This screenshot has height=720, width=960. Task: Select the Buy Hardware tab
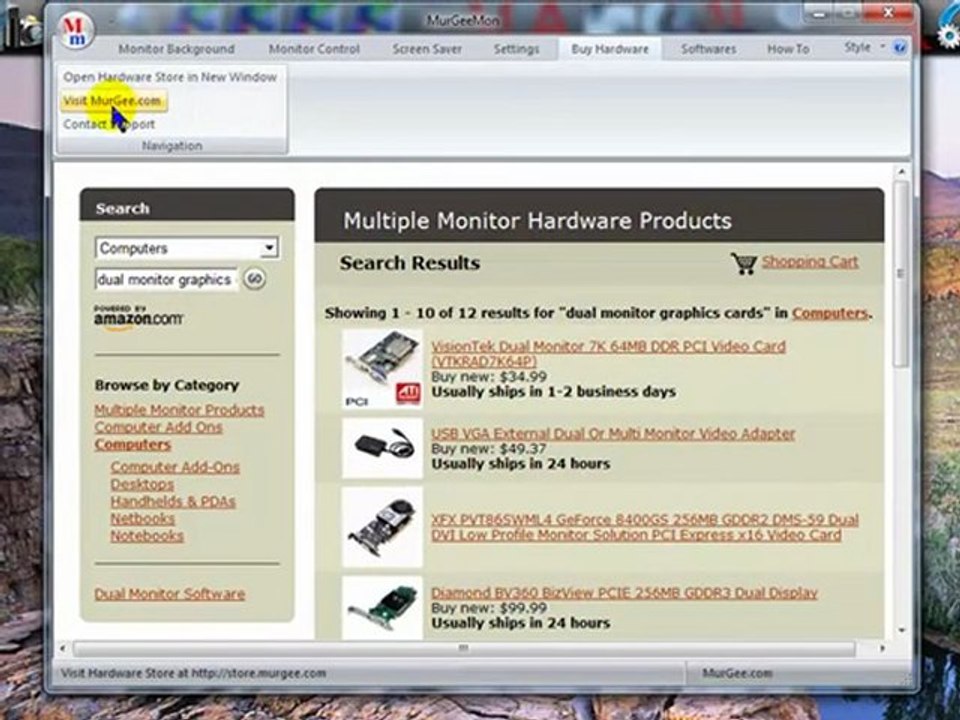(x=610, y=49)
